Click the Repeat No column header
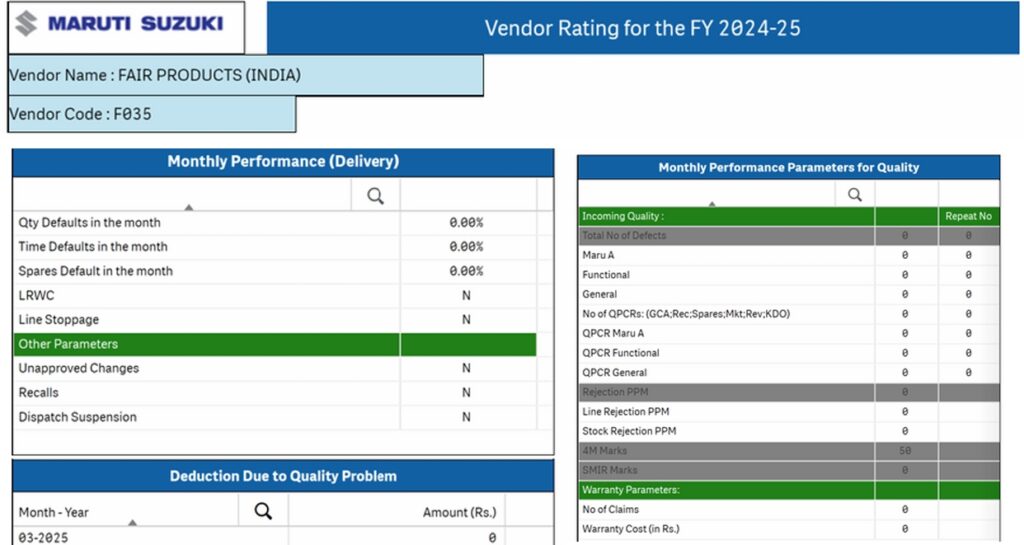The height and width of the screenshot is (545, 1024). (967, 216)
